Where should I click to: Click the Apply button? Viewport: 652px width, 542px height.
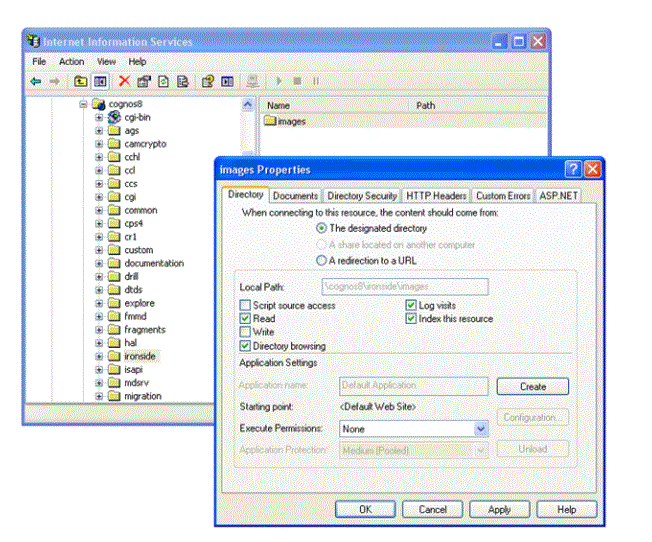(x=499, y=510)
